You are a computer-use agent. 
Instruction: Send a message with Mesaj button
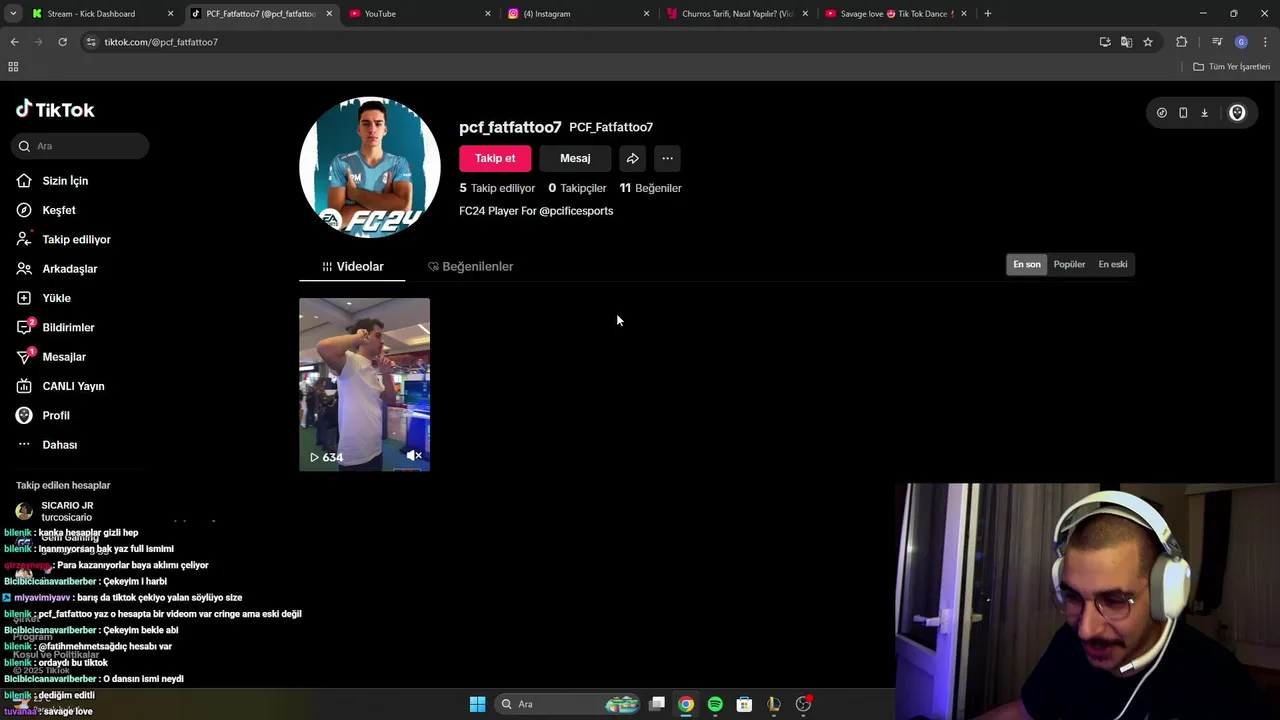[x=575, y=158]
